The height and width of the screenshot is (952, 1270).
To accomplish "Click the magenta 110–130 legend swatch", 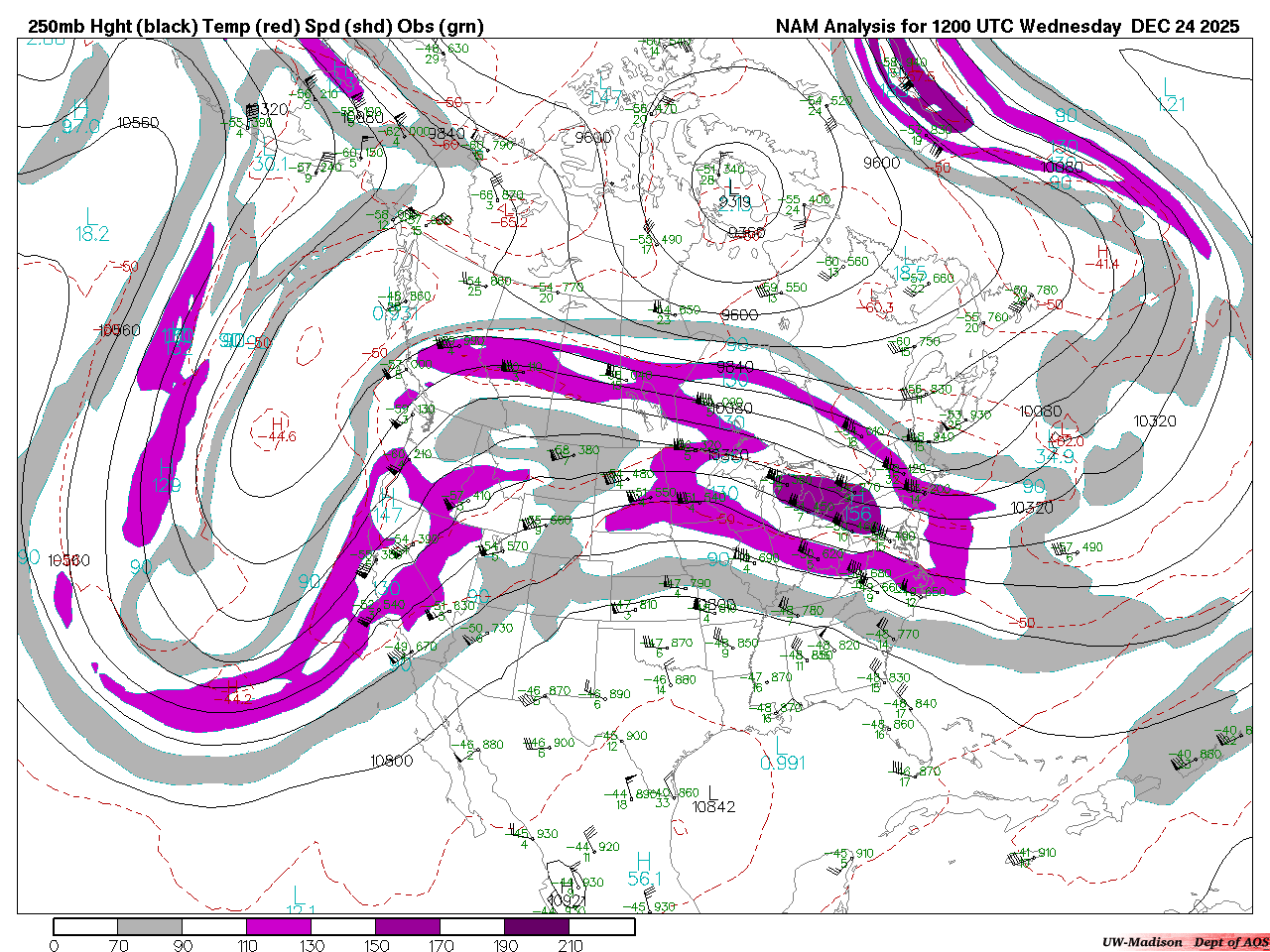I will point(279,926).
